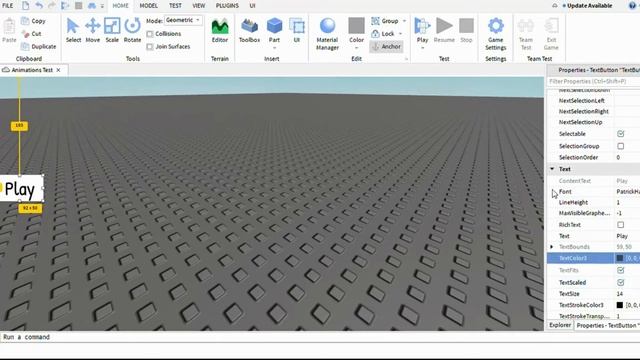Click Update Available notice
The height and width of the screenshot is (360, 640).
pos(587,6)
